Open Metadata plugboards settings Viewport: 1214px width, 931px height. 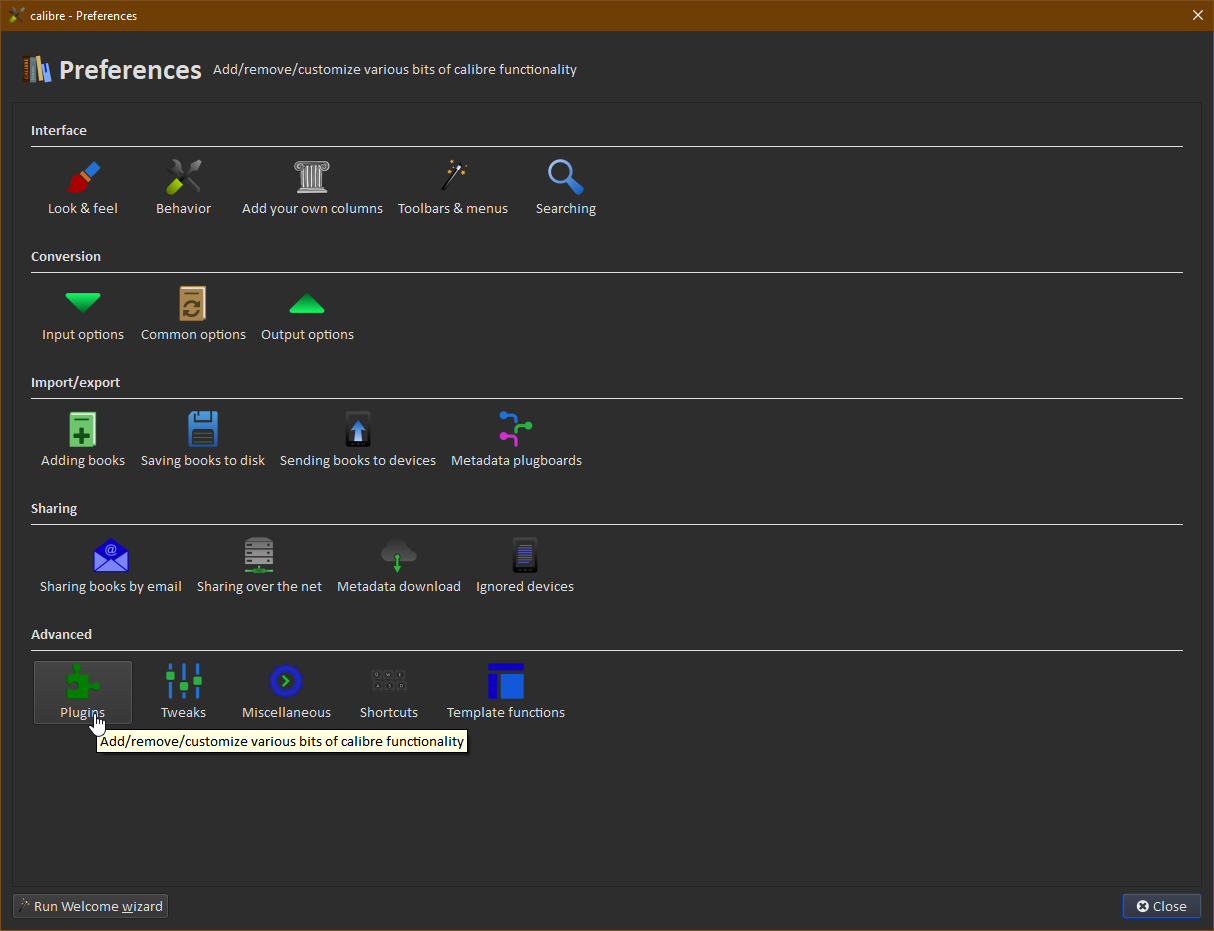click(516, 440)
